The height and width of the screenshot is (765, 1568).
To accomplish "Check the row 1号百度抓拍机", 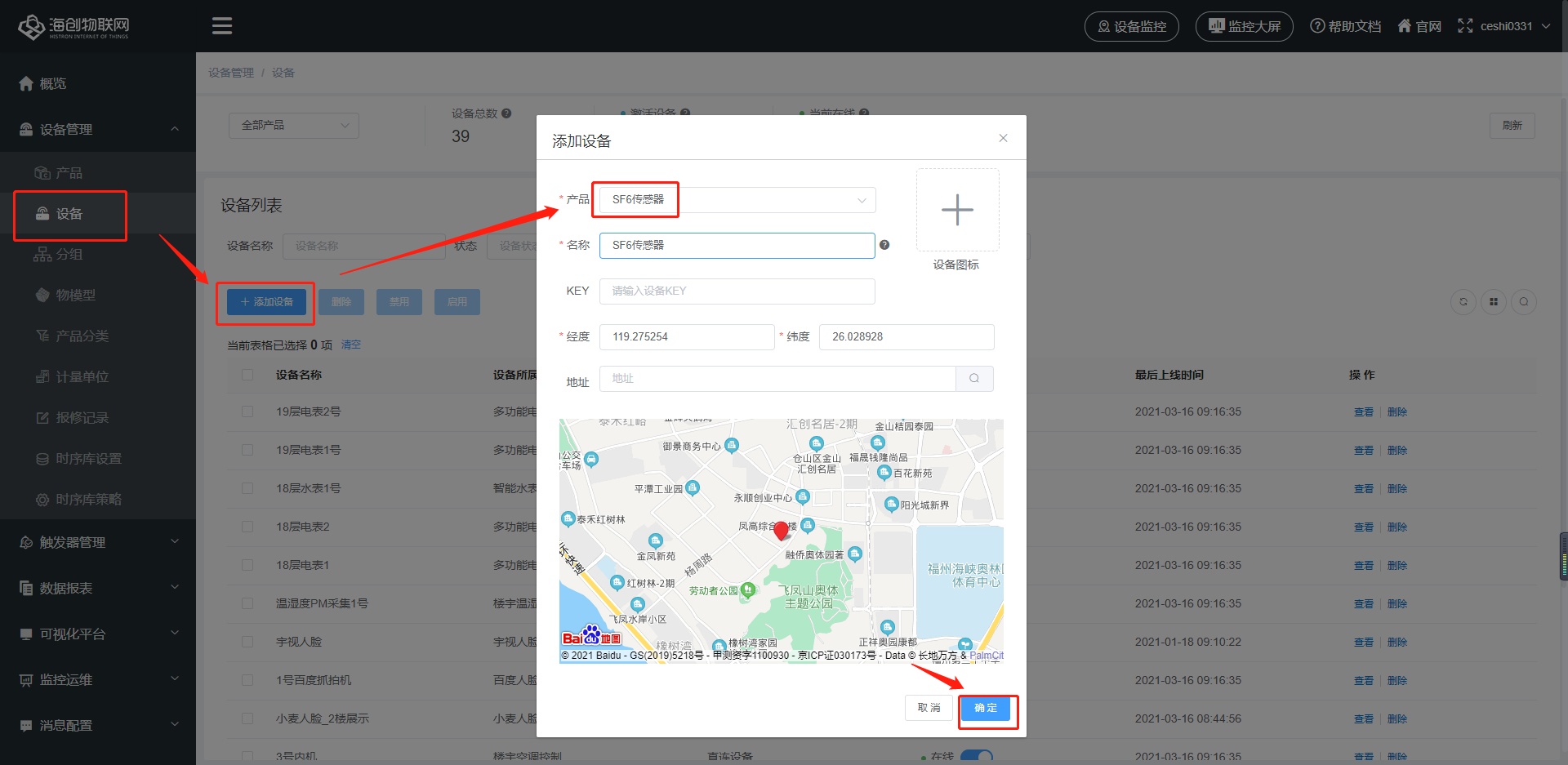I will click(x=247, y=680).
